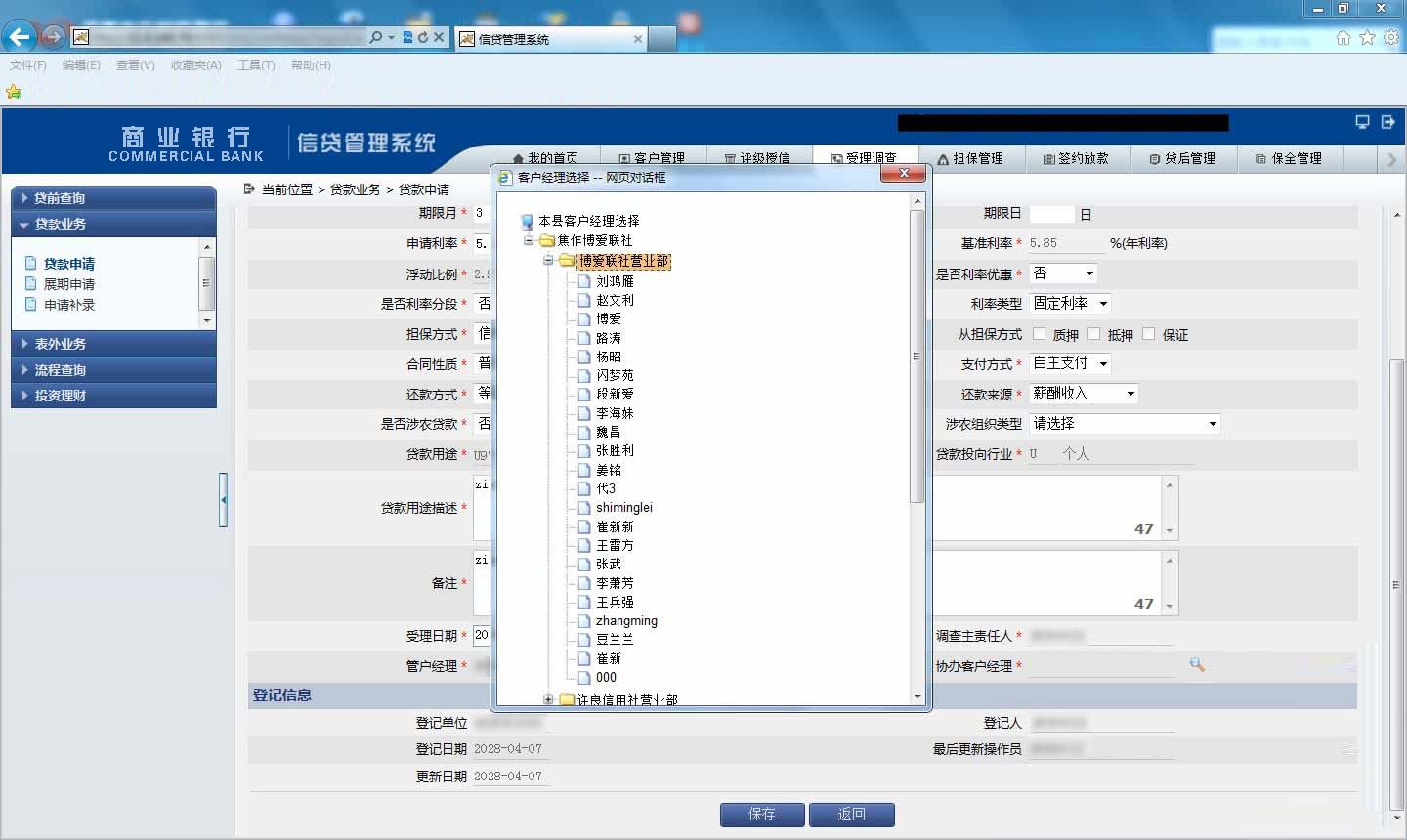The image size is (1407, 840).
Task: Open the 还款来源 薪酬收入 dropdown
Action: (1085, 394)
